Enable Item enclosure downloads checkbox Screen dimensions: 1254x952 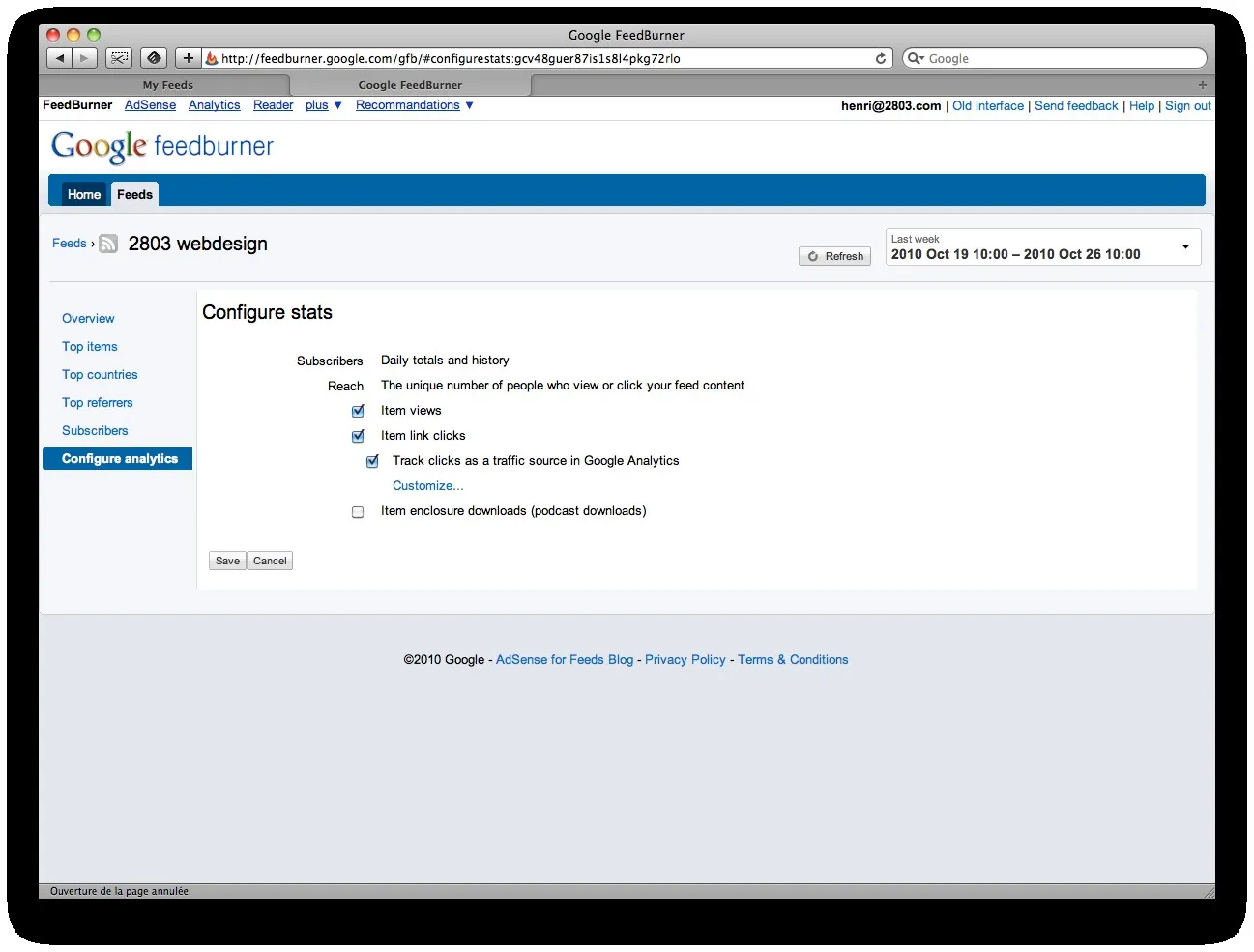(358, 512)
